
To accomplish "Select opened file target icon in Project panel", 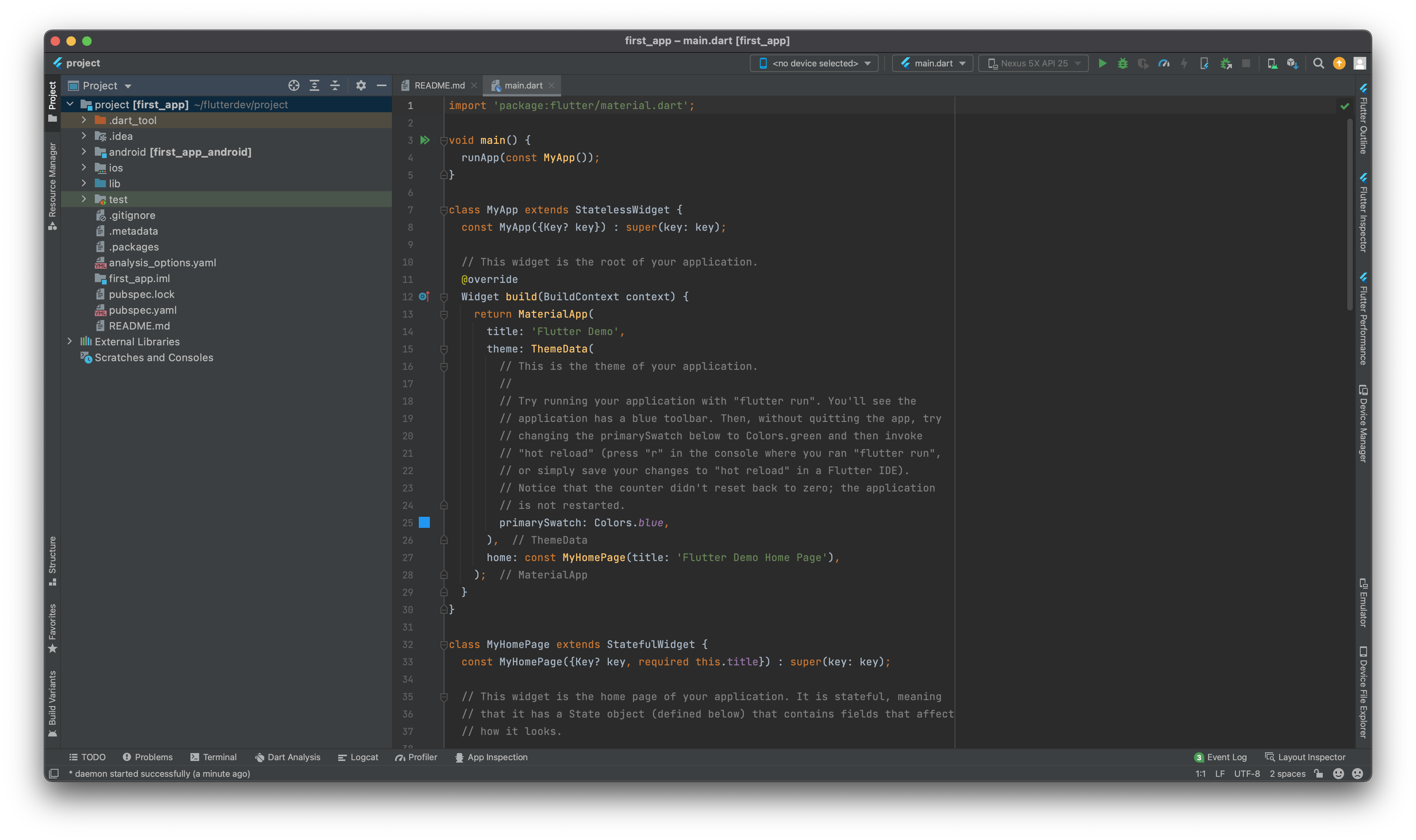I will coord(294,85).
